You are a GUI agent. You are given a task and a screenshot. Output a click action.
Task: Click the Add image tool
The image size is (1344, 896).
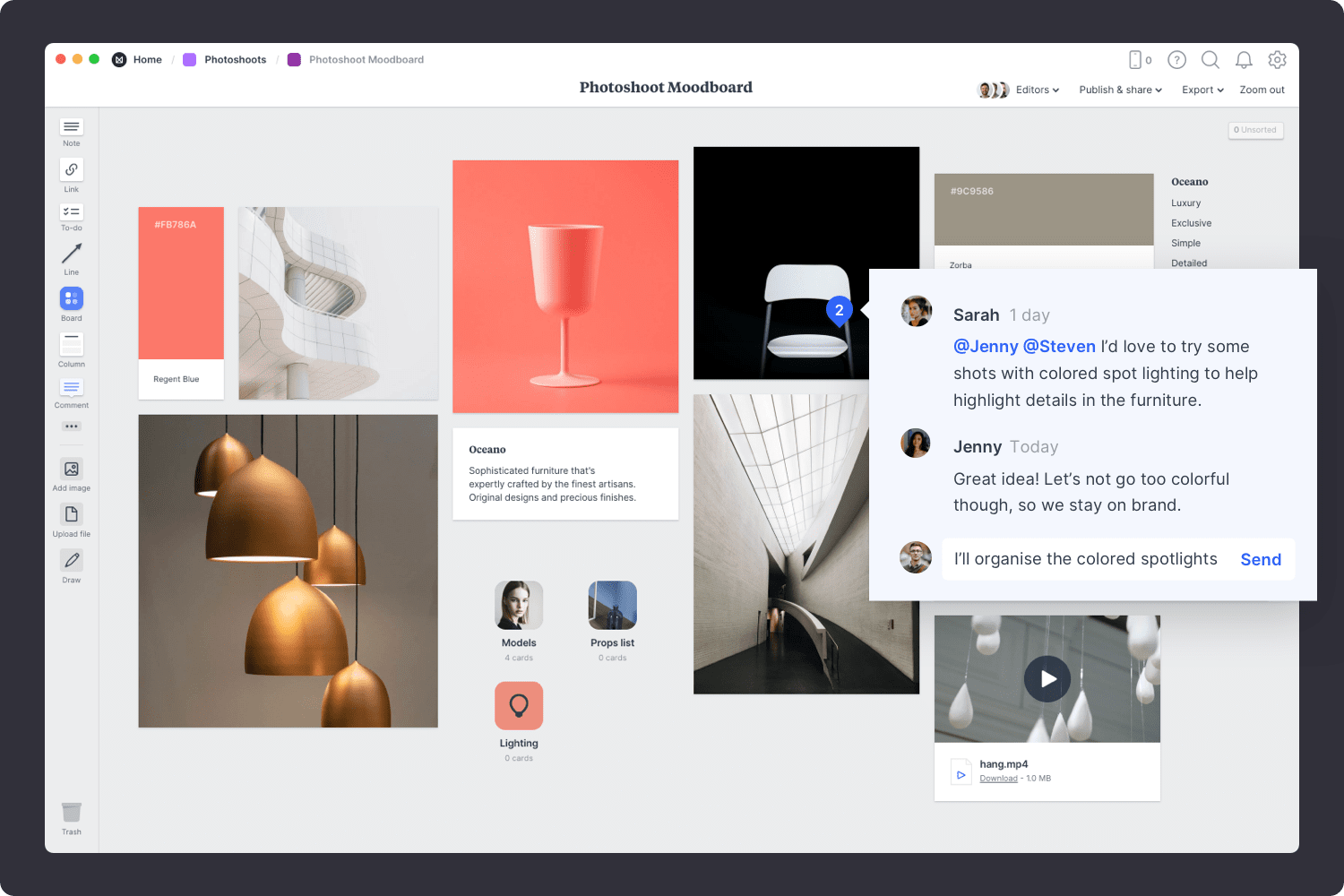click(72, 470)
